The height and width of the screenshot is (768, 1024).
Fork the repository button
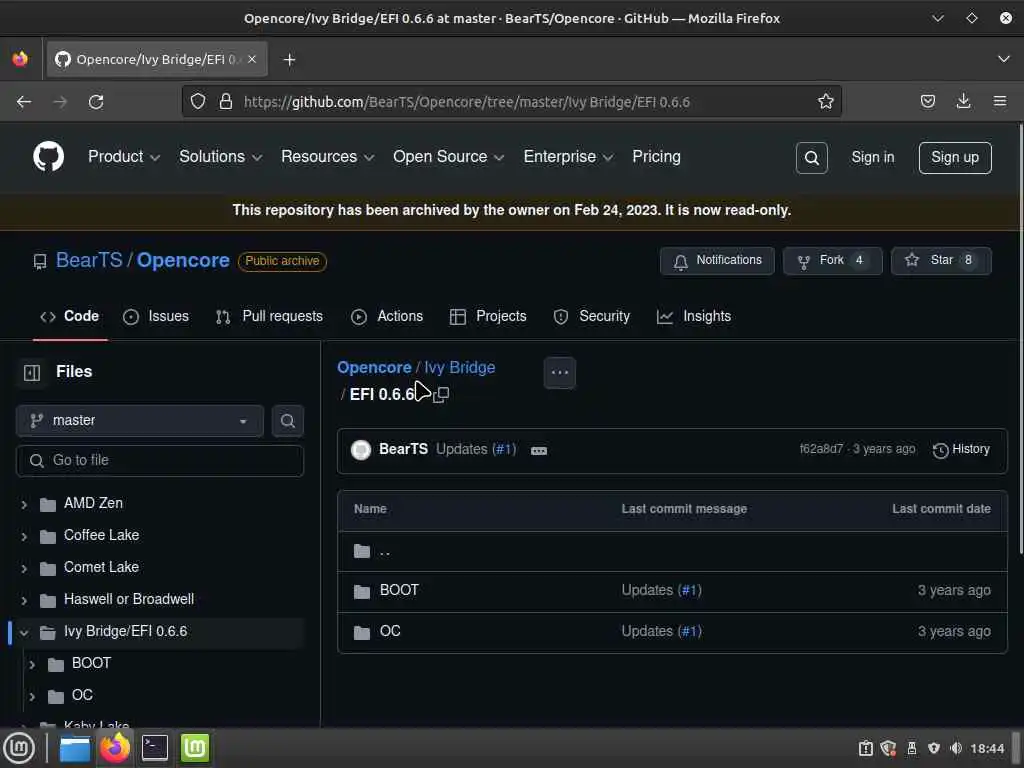[833, 261]
